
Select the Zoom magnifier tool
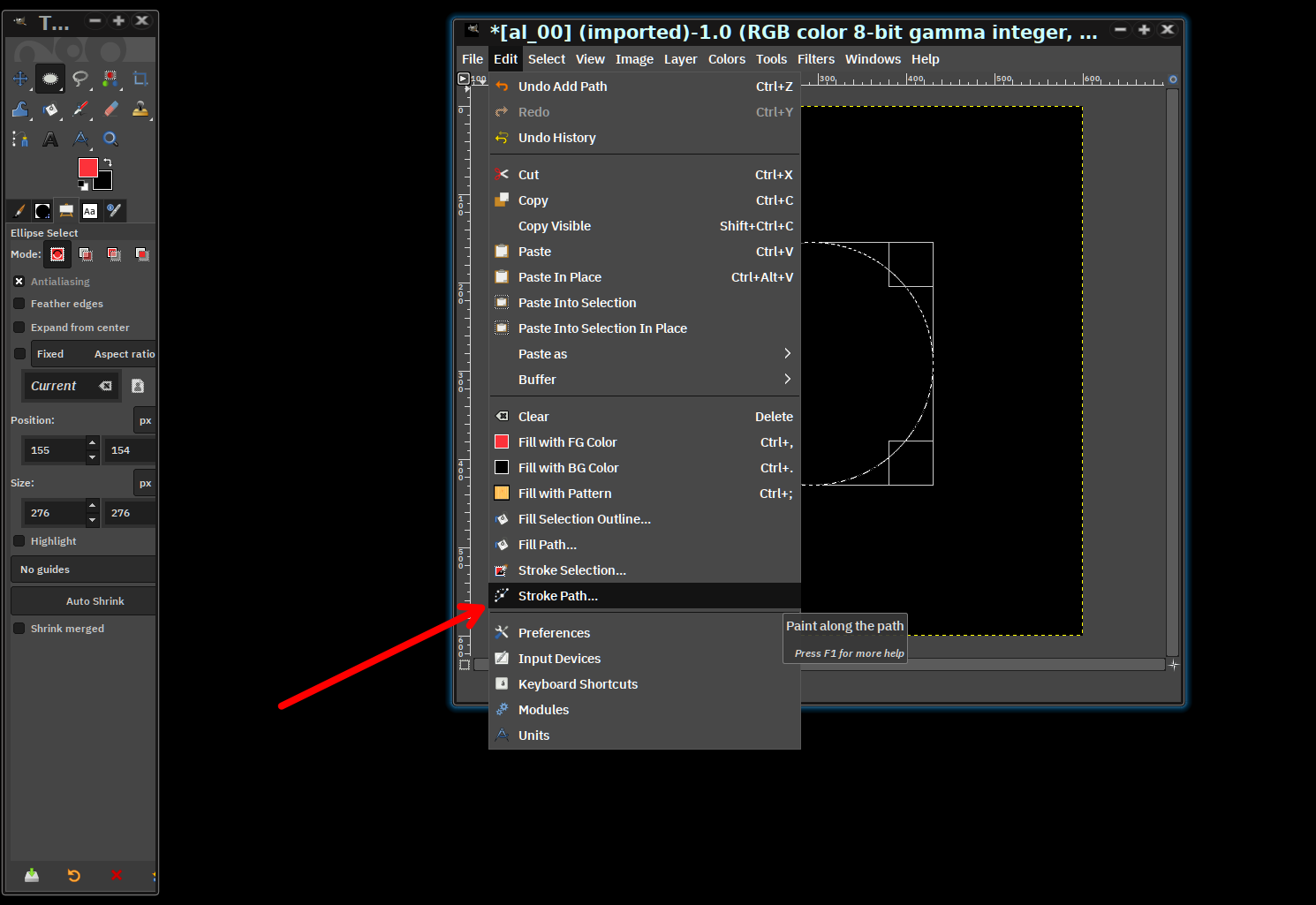point(110,140)
